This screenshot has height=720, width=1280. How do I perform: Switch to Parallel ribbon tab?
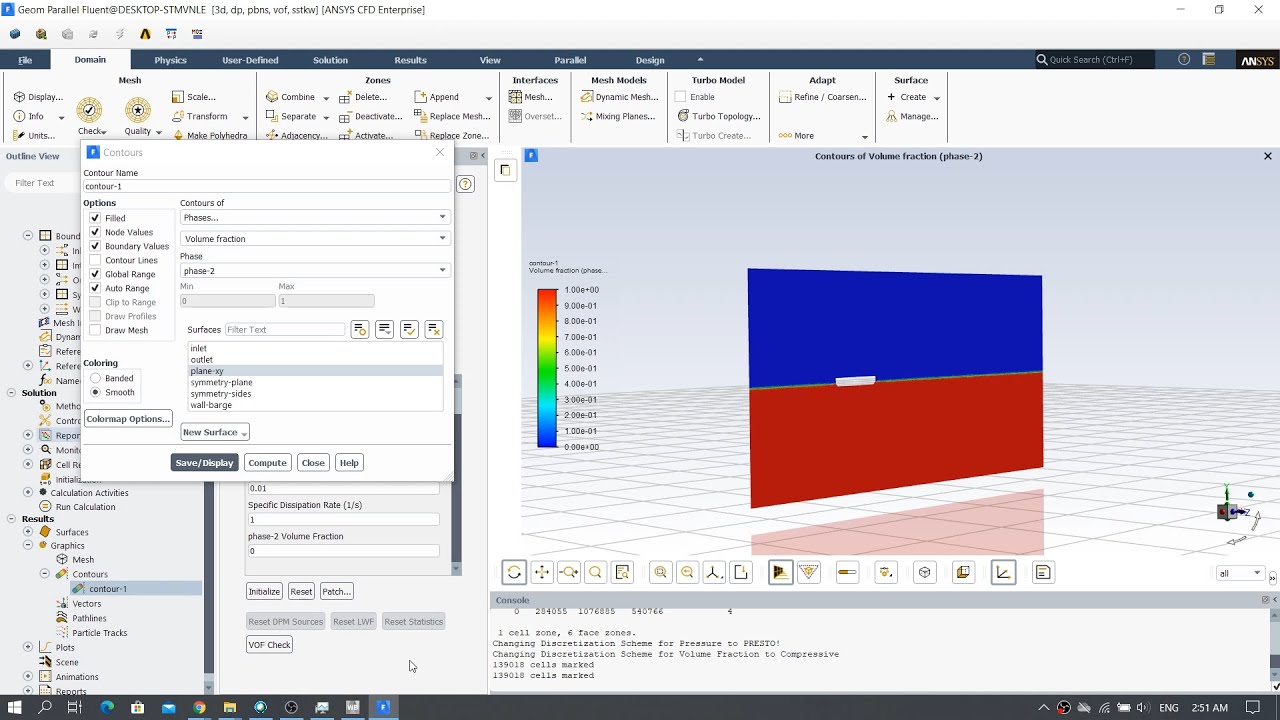(x=570, y=60)
